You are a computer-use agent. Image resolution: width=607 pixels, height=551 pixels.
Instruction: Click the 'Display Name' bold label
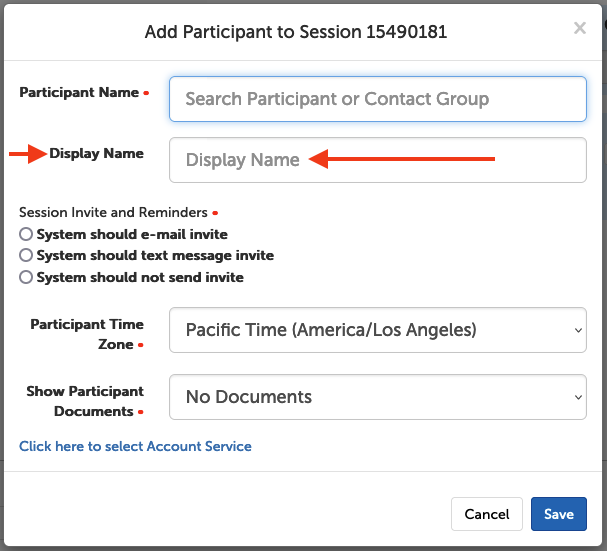pos(96,153)
